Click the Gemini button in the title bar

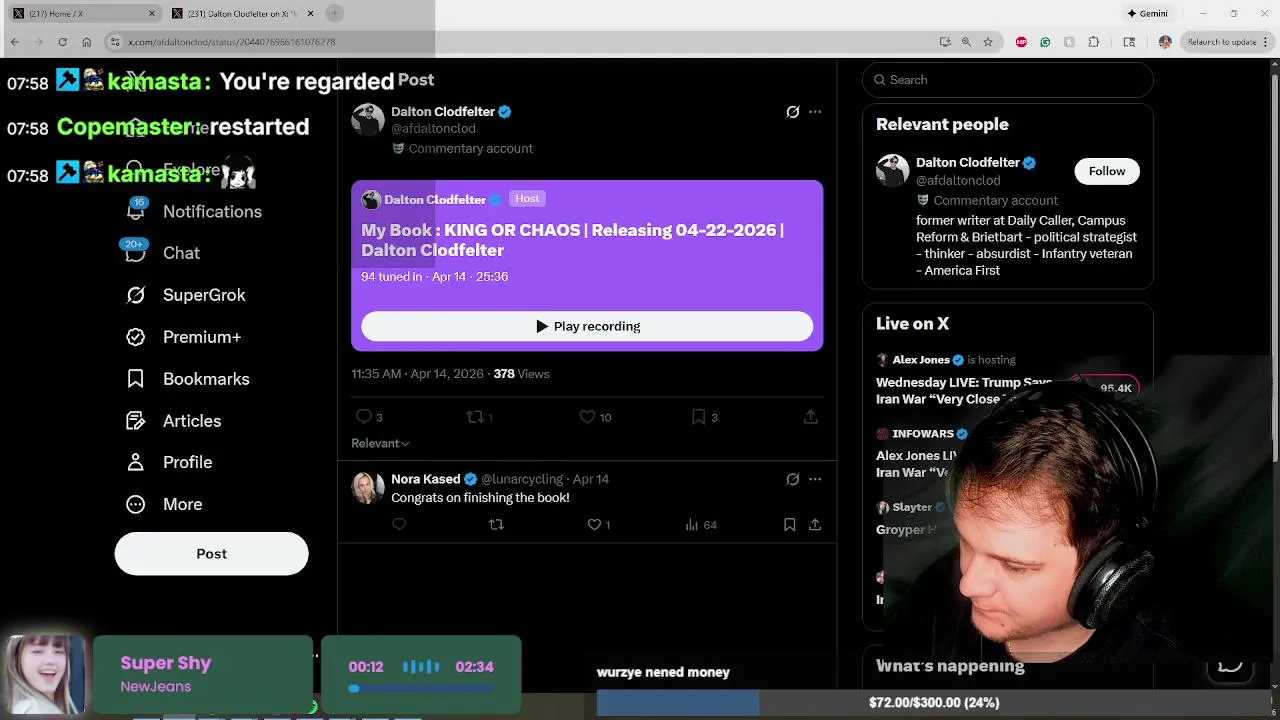point(1147,13)
